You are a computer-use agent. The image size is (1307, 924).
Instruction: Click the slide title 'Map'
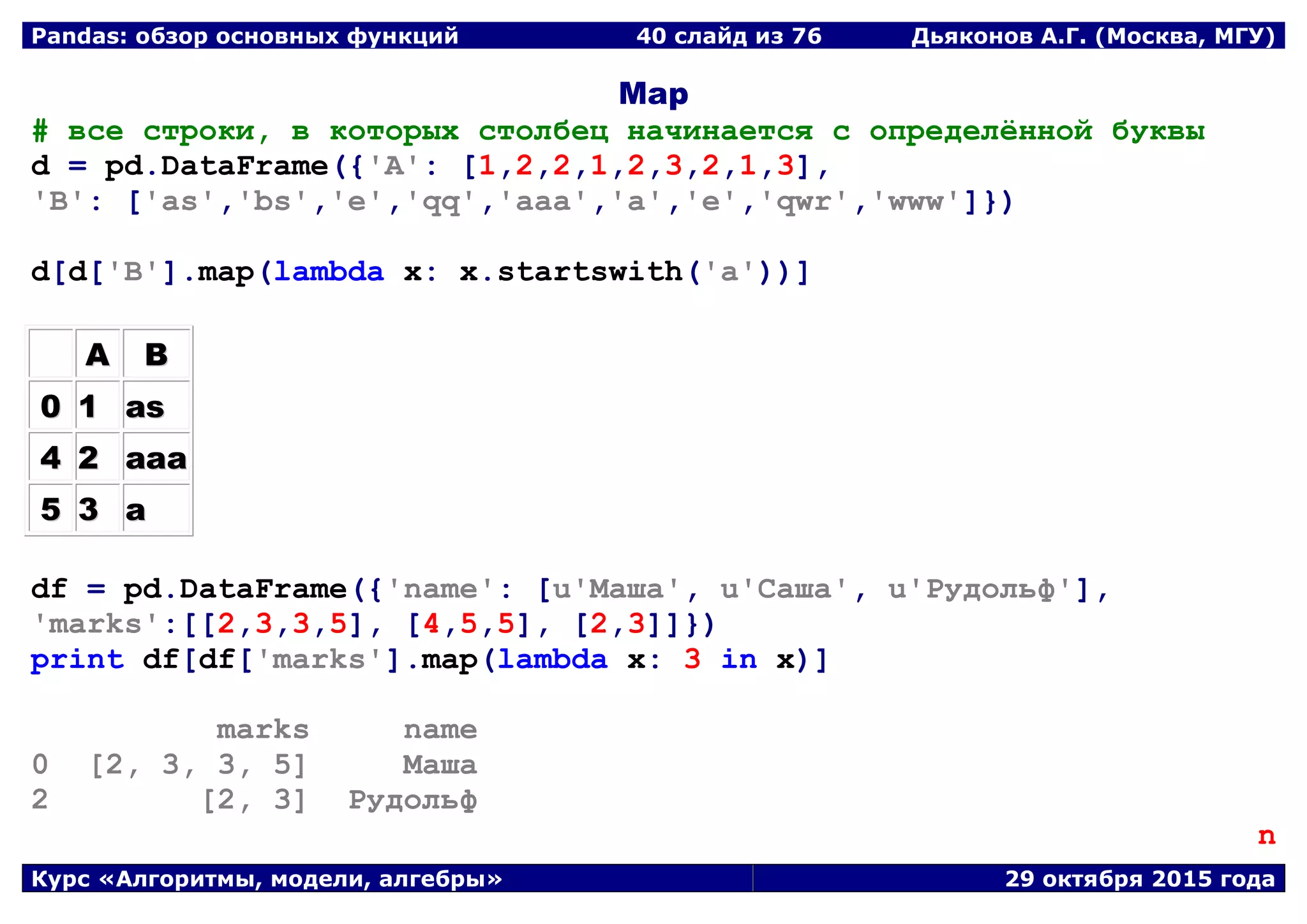(x=653, y=94)
